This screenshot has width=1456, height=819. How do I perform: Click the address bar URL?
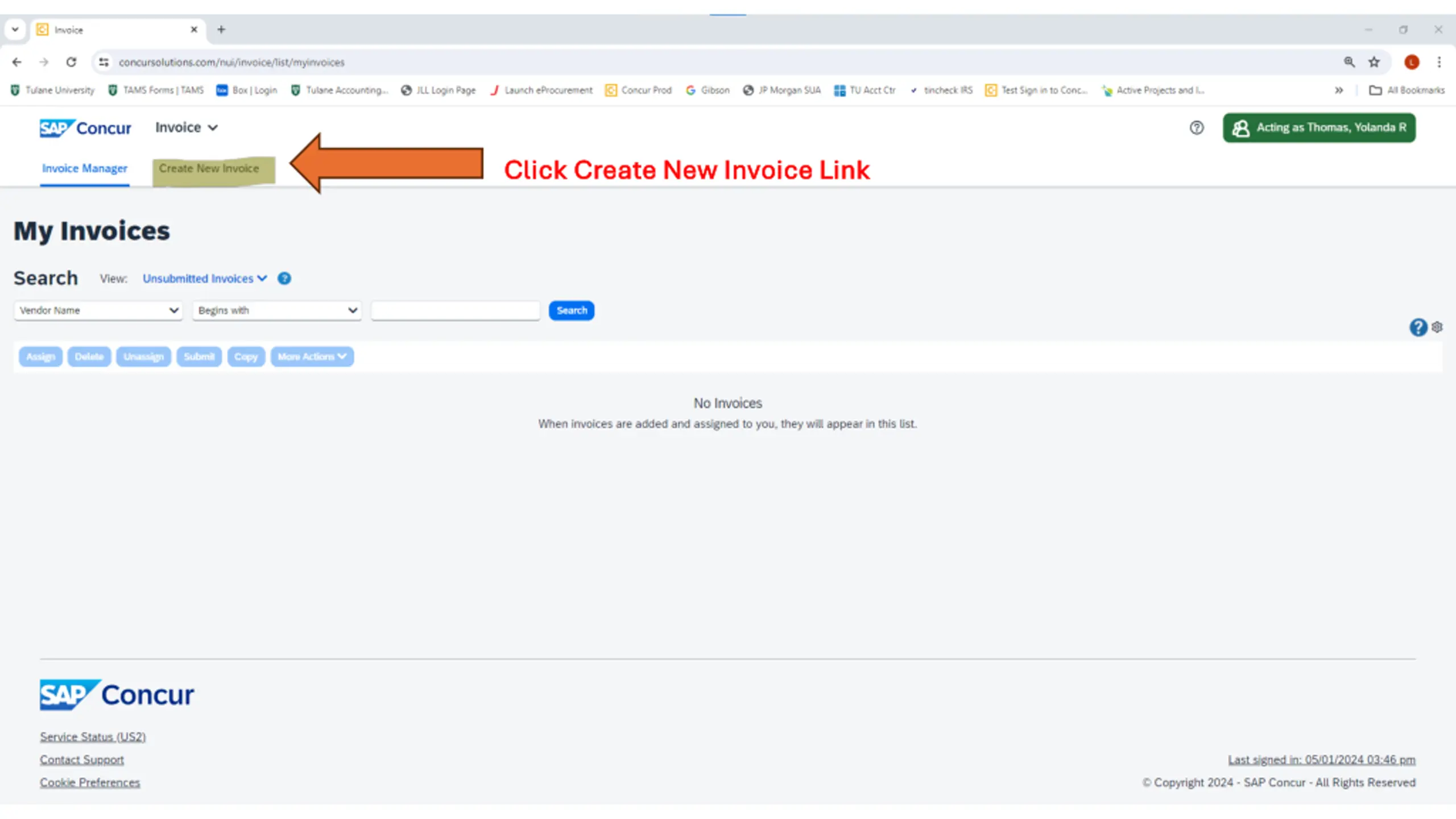pos(231,63)
